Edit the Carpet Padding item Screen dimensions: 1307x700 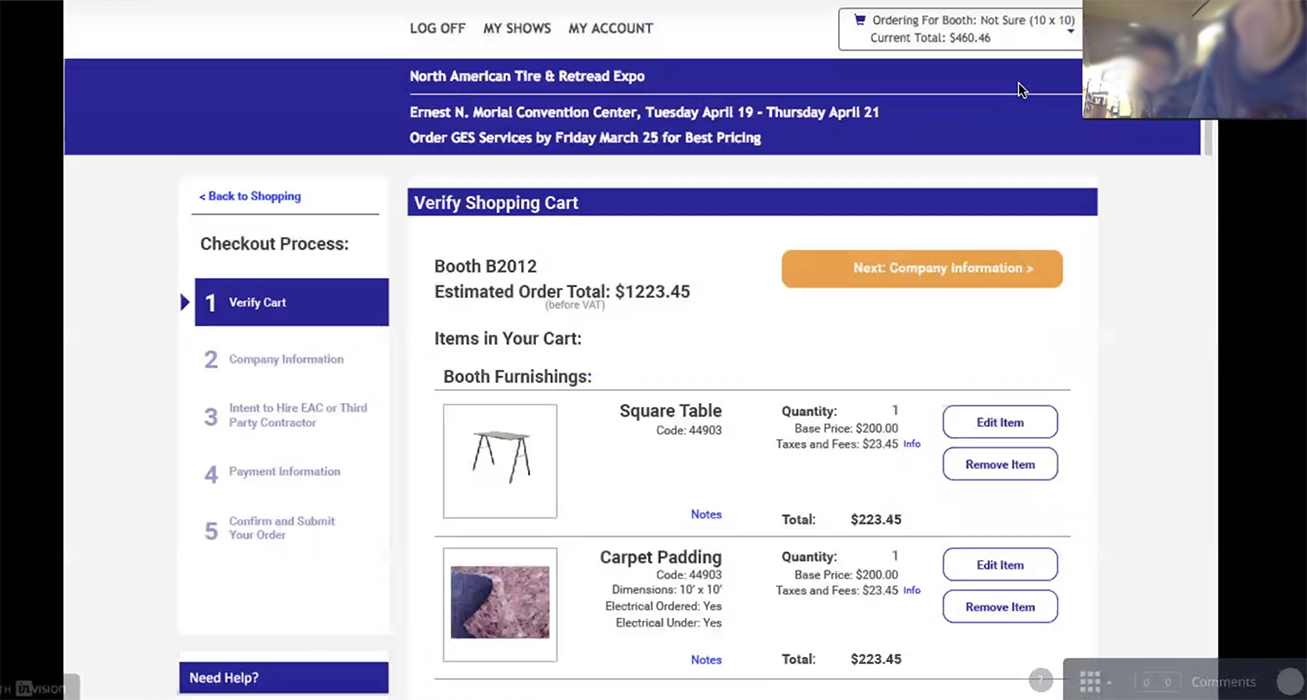[x=1000, y=564]
